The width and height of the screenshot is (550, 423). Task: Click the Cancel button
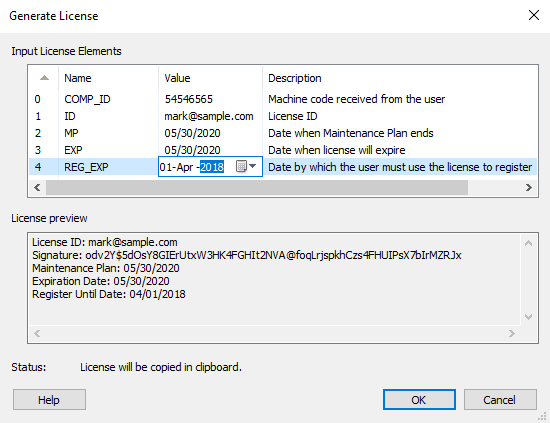(500, 400)
